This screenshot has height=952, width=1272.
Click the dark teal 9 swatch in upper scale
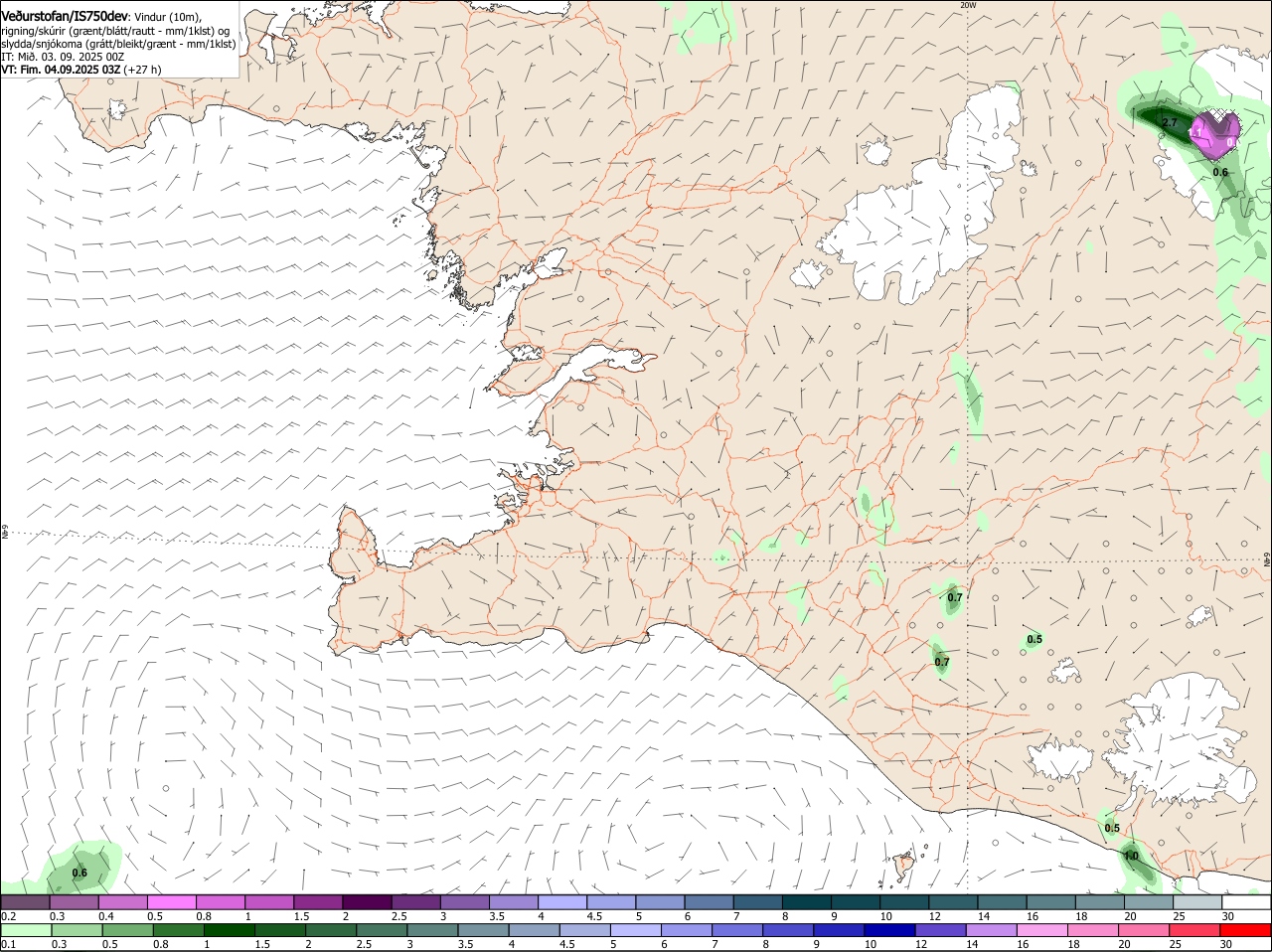pos(857,902)
